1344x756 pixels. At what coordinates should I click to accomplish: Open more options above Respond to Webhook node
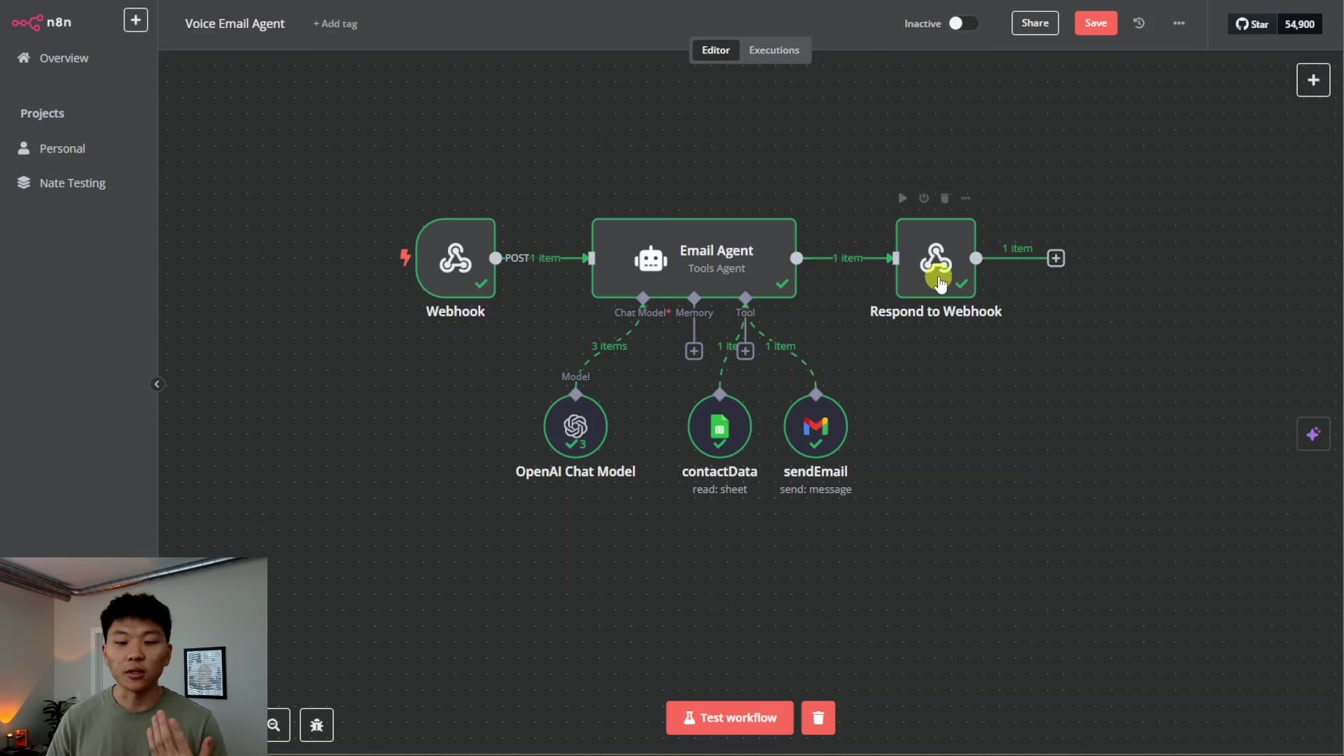click(x=965, y=198)
